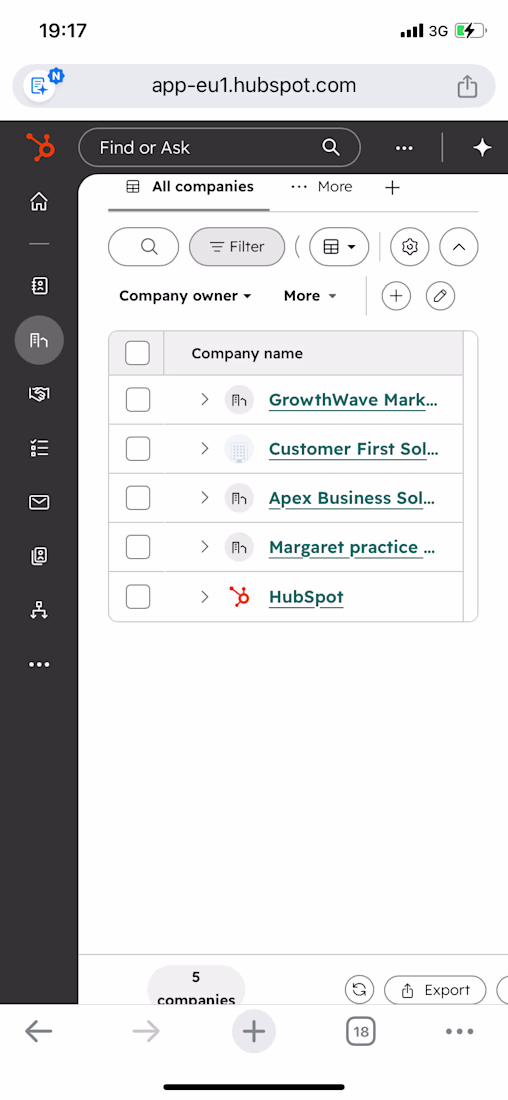Open the HubSpot sprocket logo home
Viewport: 508px width, 1100px height.
click(40, 147)
